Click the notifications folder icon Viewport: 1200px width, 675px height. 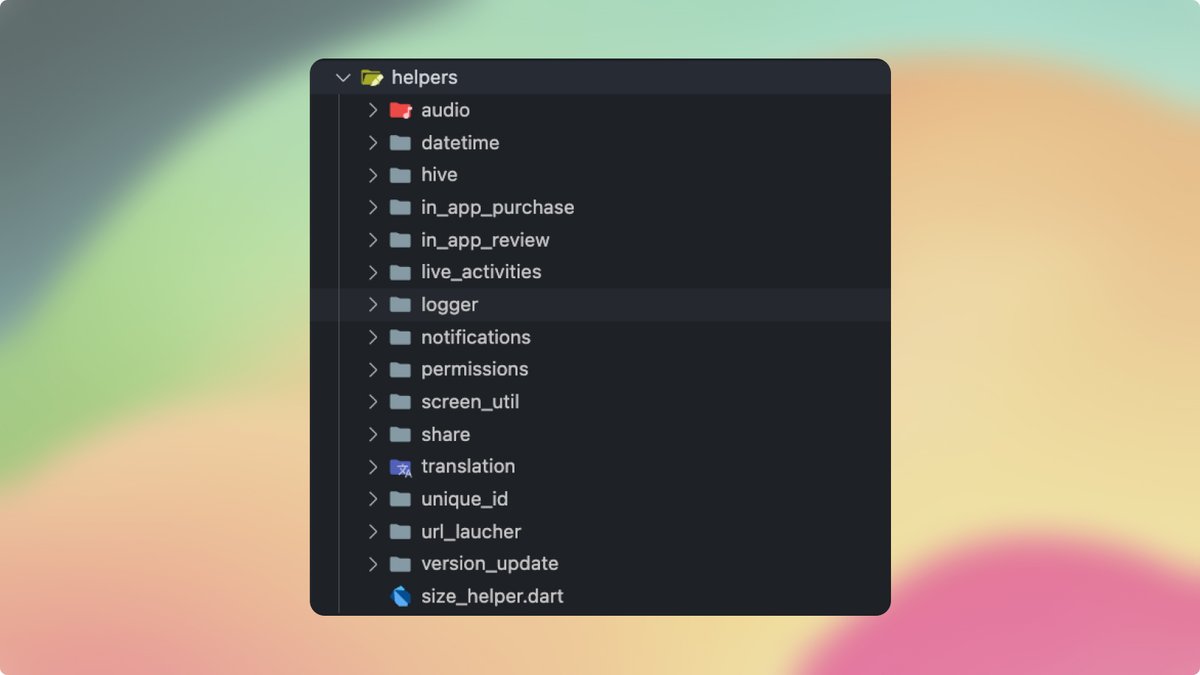[x=400, y=337]
